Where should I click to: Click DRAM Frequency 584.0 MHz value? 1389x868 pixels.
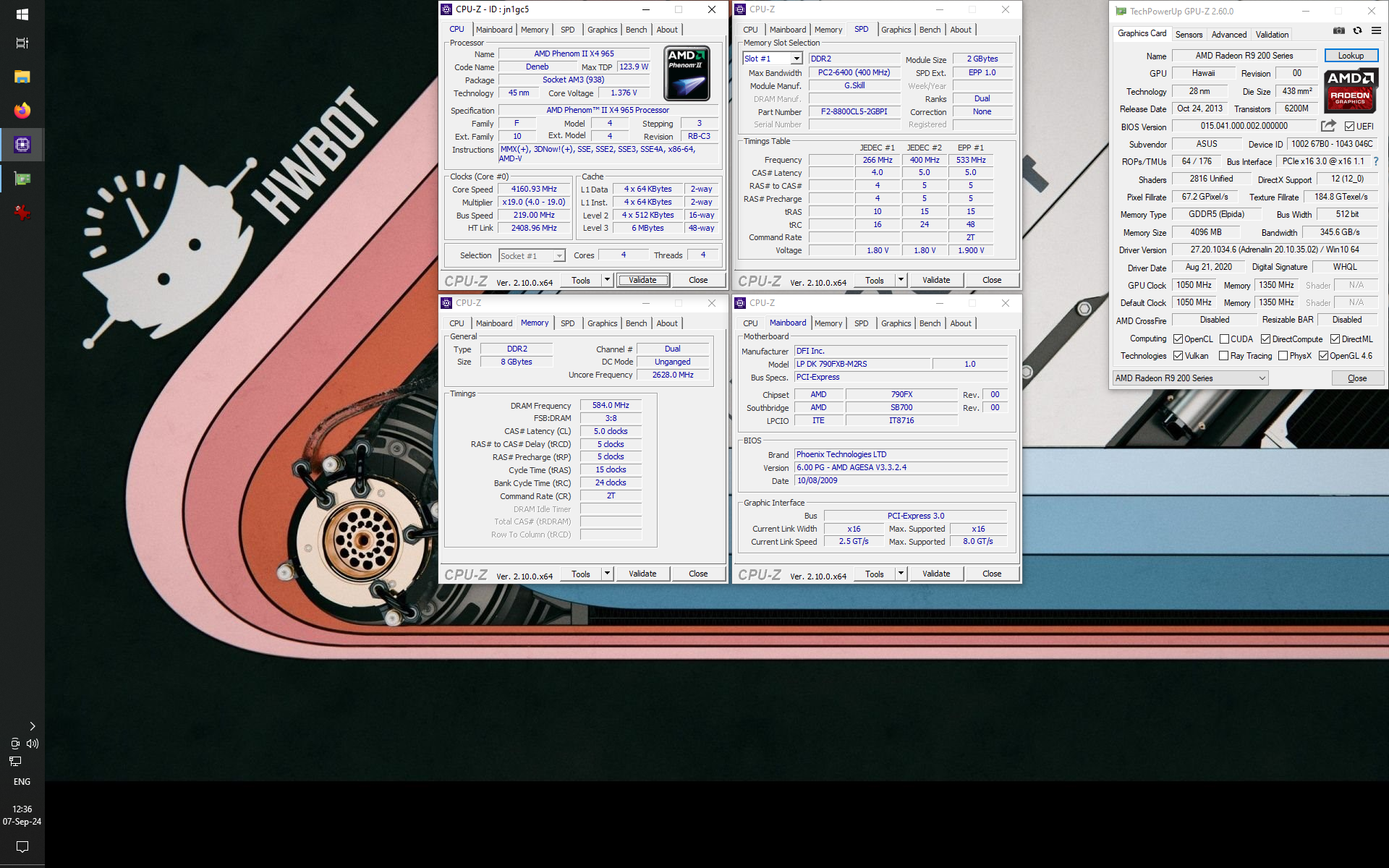(611, 405)
